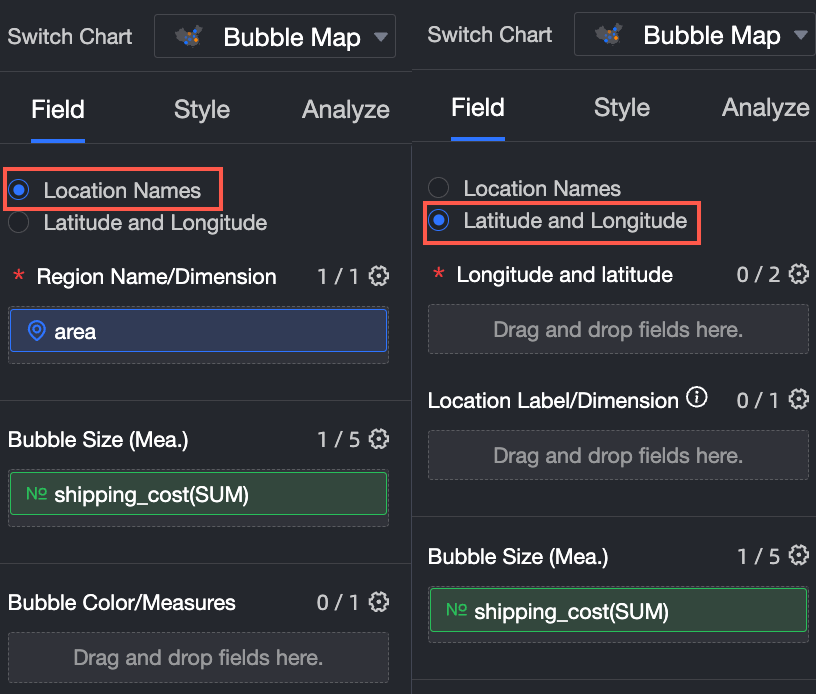
Task: Switch to Style tab in left panel
Action: [202, 110]
